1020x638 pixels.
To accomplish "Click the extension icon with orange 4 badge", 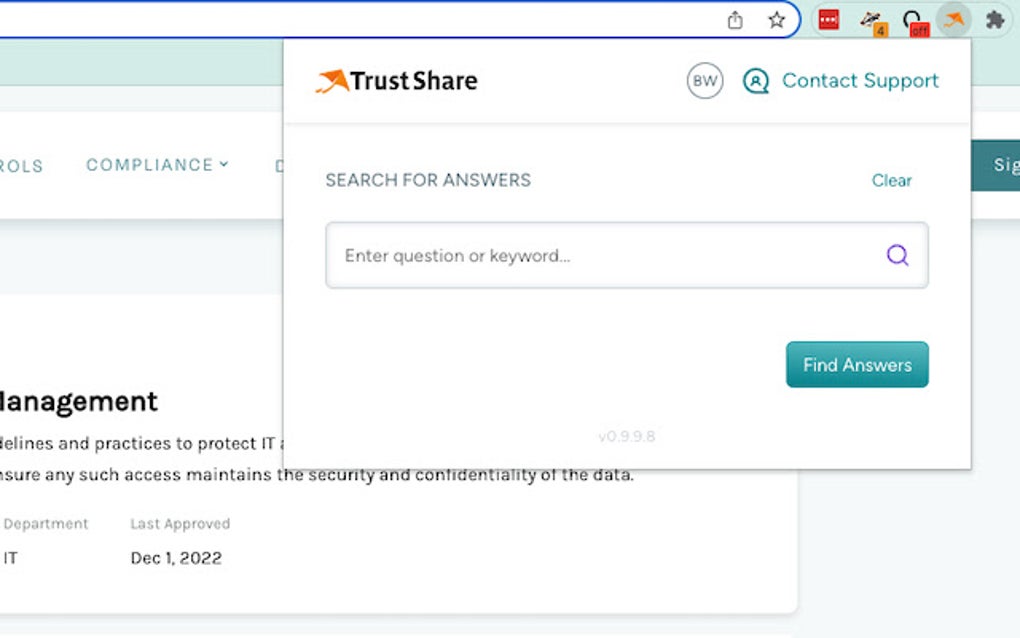I will pos(871,17).
